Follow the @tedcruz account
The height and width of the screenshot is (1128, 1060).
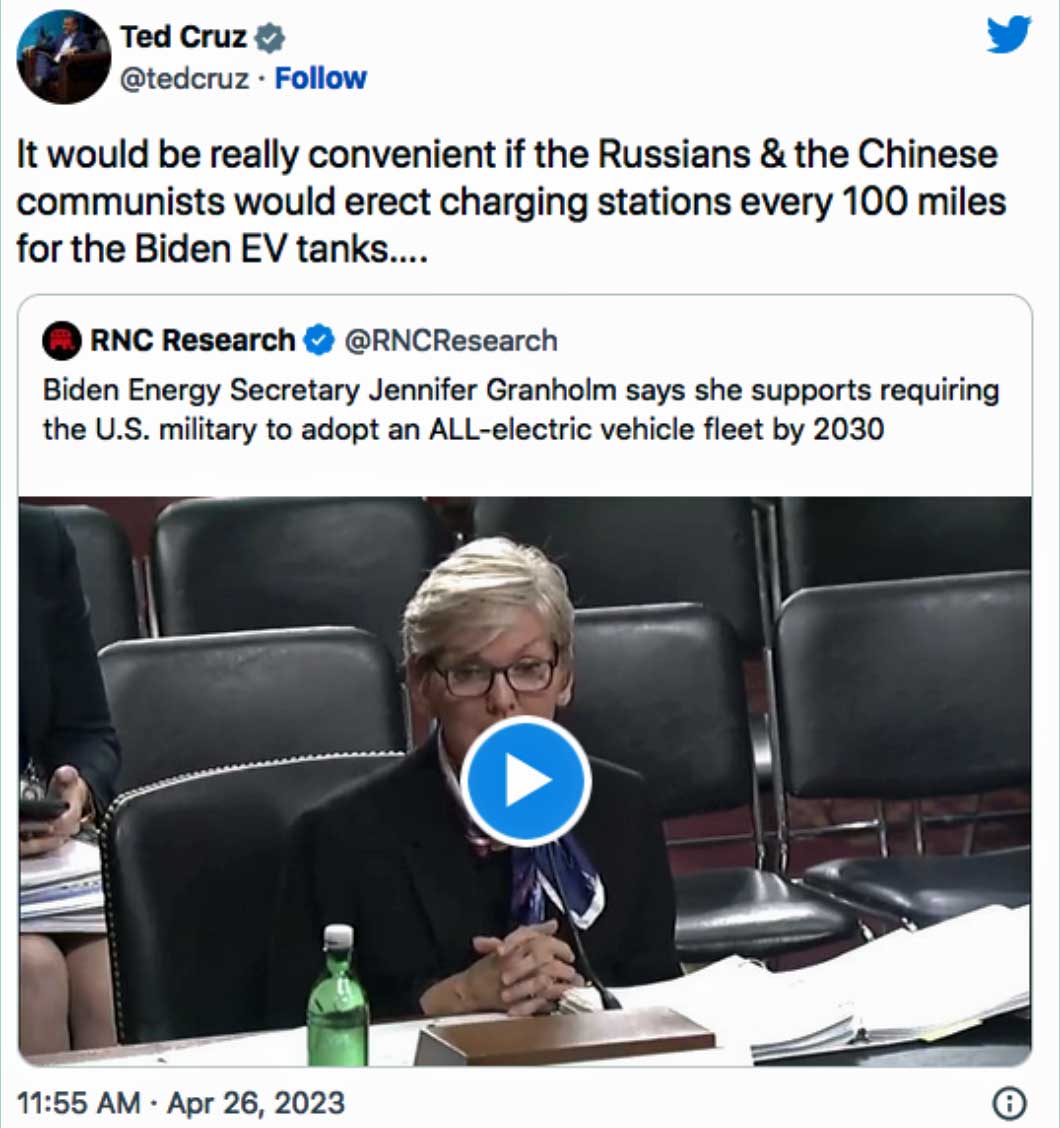[321, 78]
